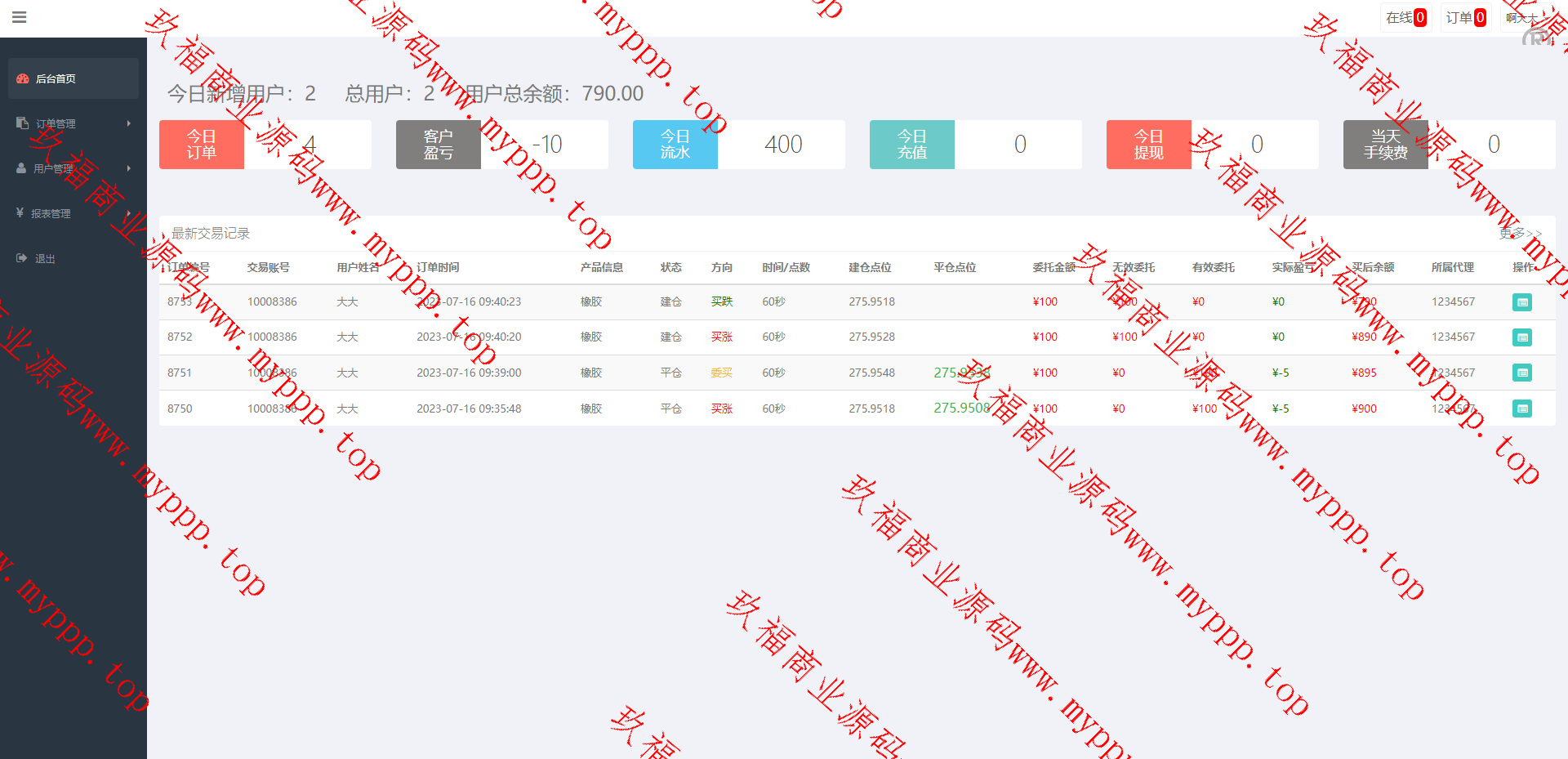Expand the 订单管理 sidebar menu arrow
Viewport: 1568px width, 759px height.
coord(128,123)
